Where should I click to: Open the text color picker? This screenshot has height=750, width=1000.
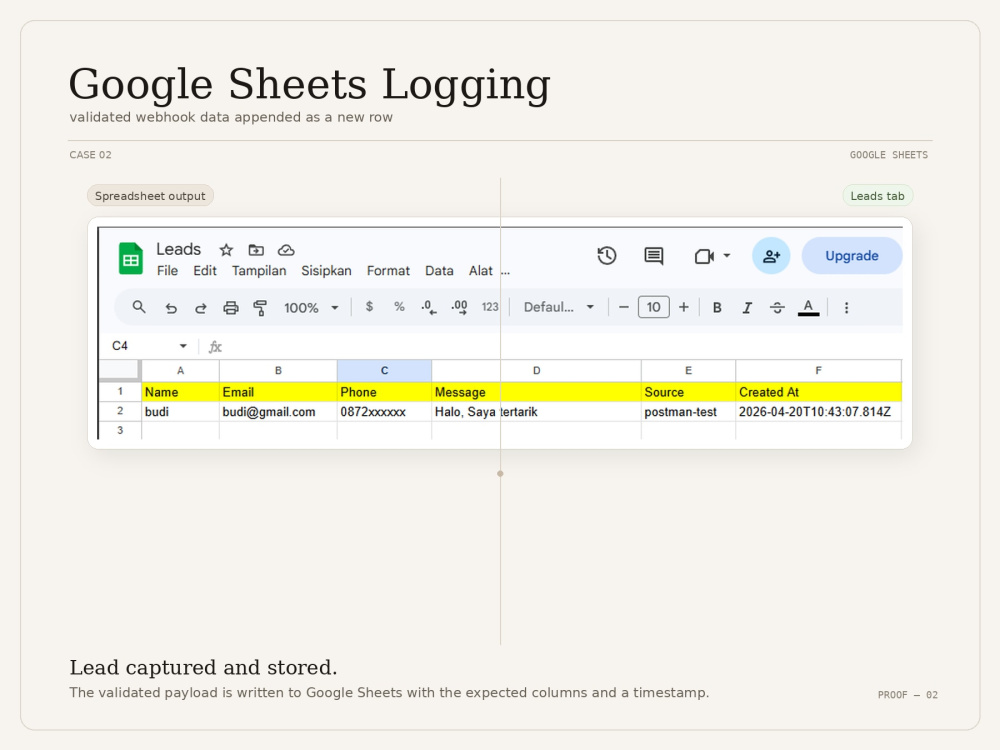[x=808, y=308]
